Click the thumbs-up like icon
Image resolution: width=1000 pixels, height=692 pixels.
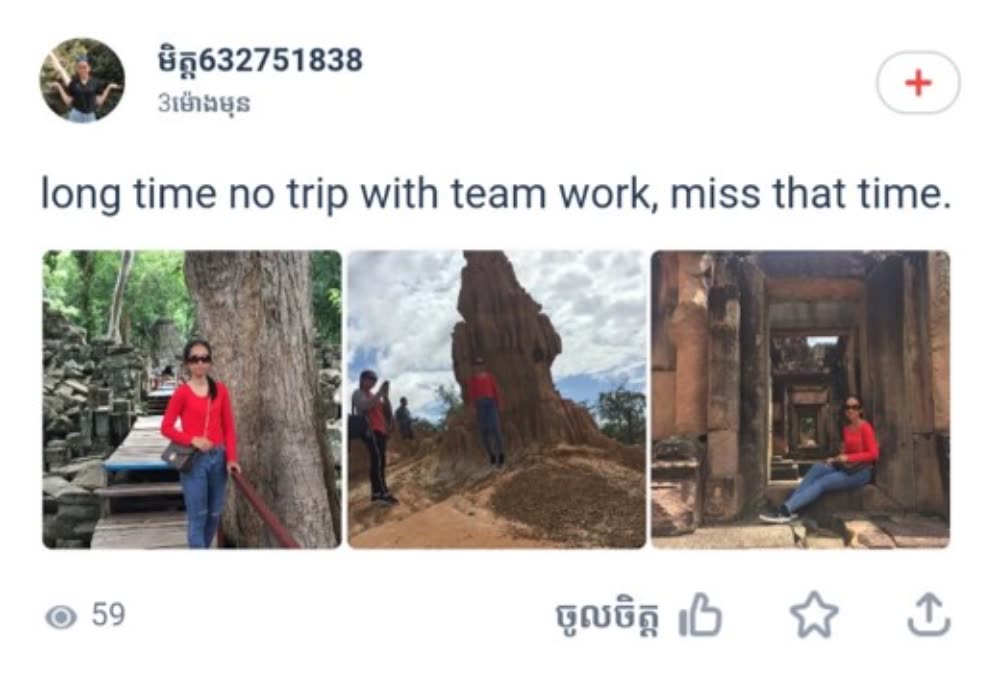pos(700,615)
